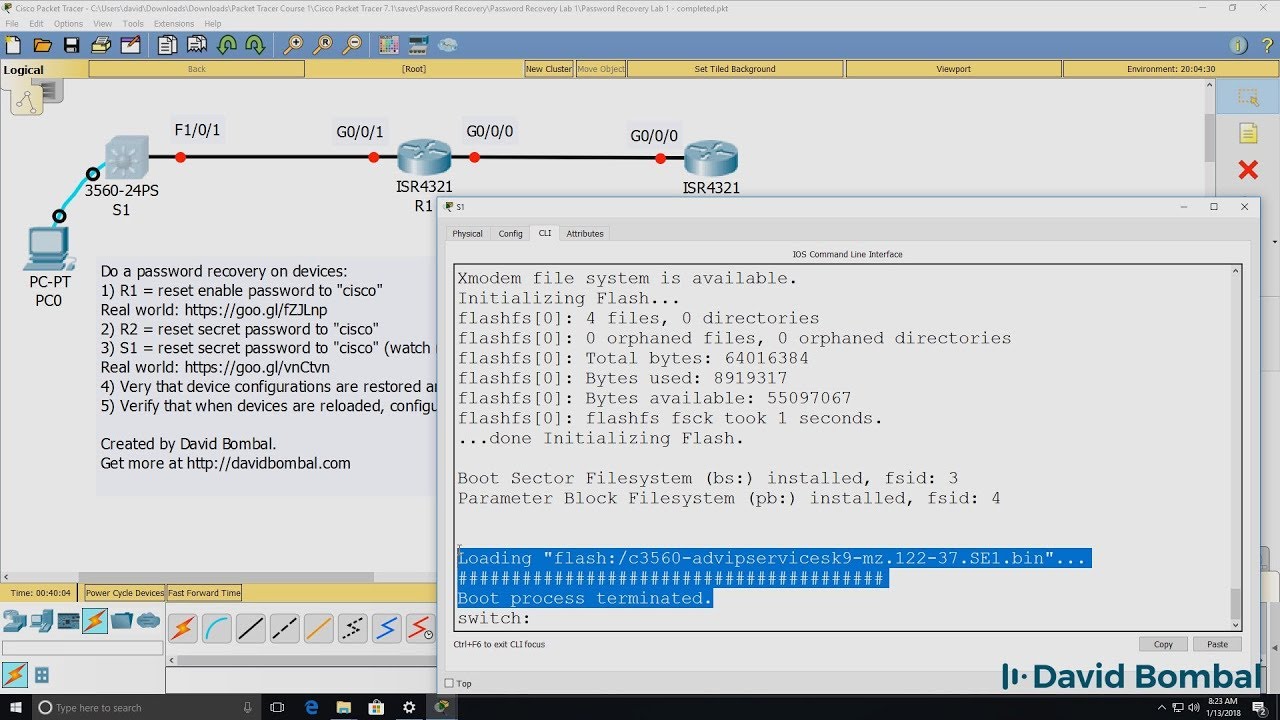Image resolution: width=1280 pixels, height=720 pixels.
Task: Click the network information icon
Action: [1238, 45]
